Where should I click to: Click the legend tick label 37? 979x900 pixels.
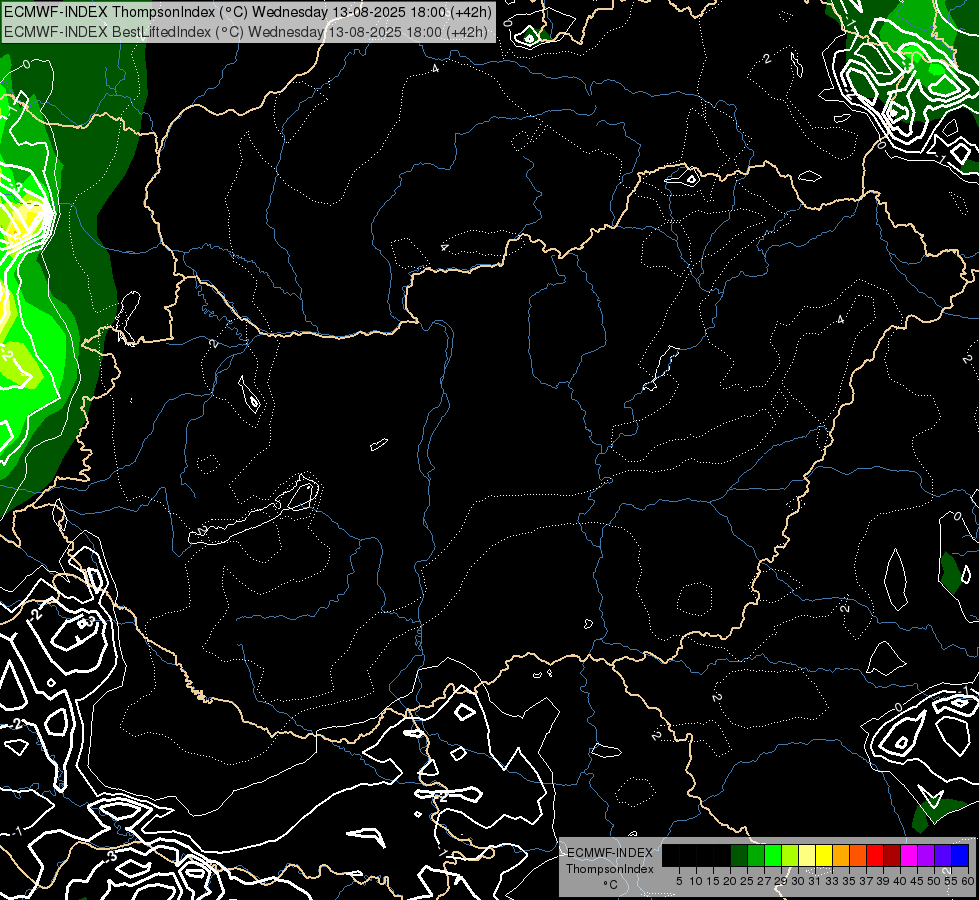click(867, 881)
